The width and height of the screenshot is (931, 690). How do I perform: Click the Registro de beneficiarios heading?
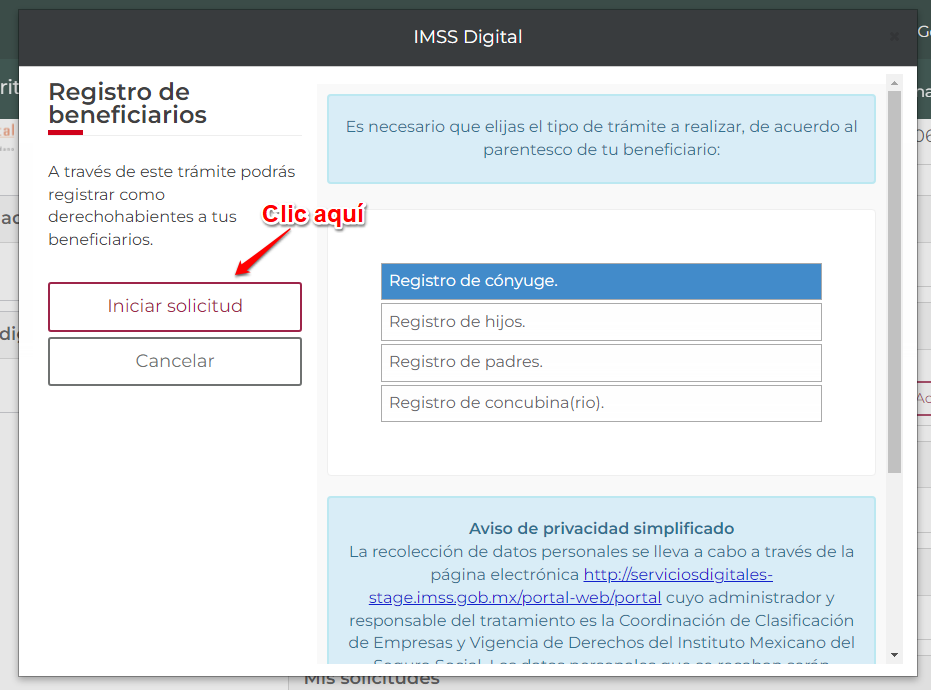coord(128,103)
